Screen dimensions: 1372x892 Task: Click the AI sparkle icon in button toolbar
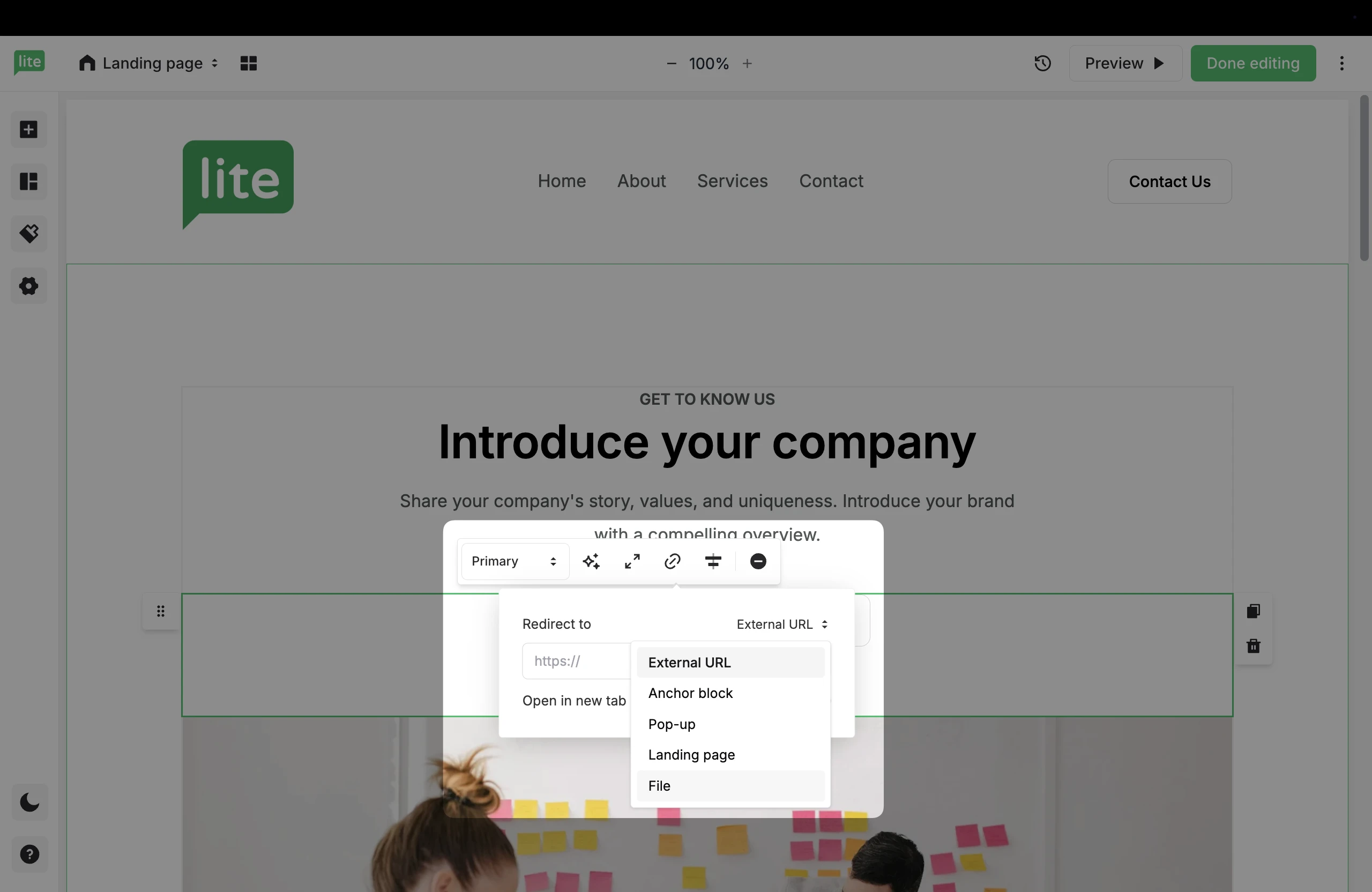click(591, 561)
